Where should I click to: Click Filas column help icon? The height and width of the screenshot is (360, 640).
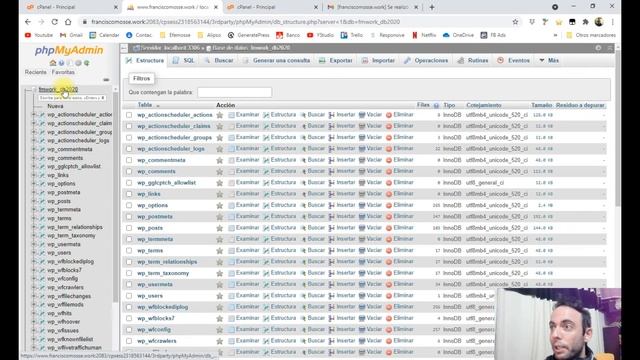point(436,105)
